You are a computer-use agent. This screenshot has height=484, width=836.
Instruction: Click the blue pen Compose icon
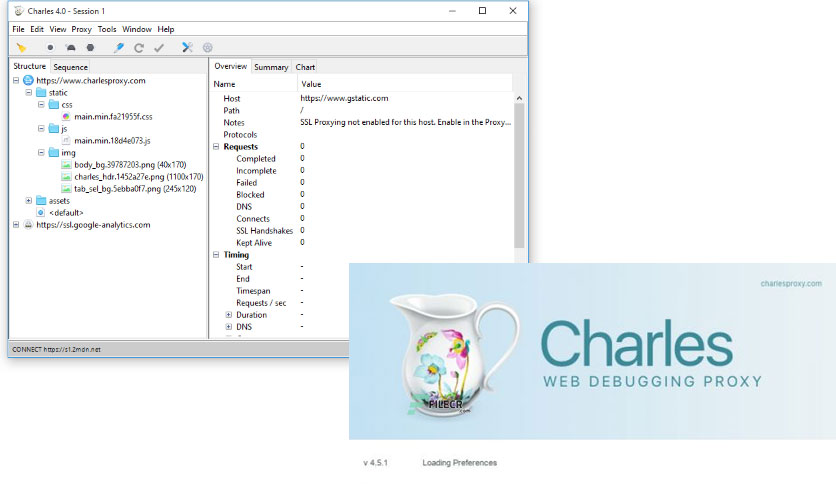(119, 47)
